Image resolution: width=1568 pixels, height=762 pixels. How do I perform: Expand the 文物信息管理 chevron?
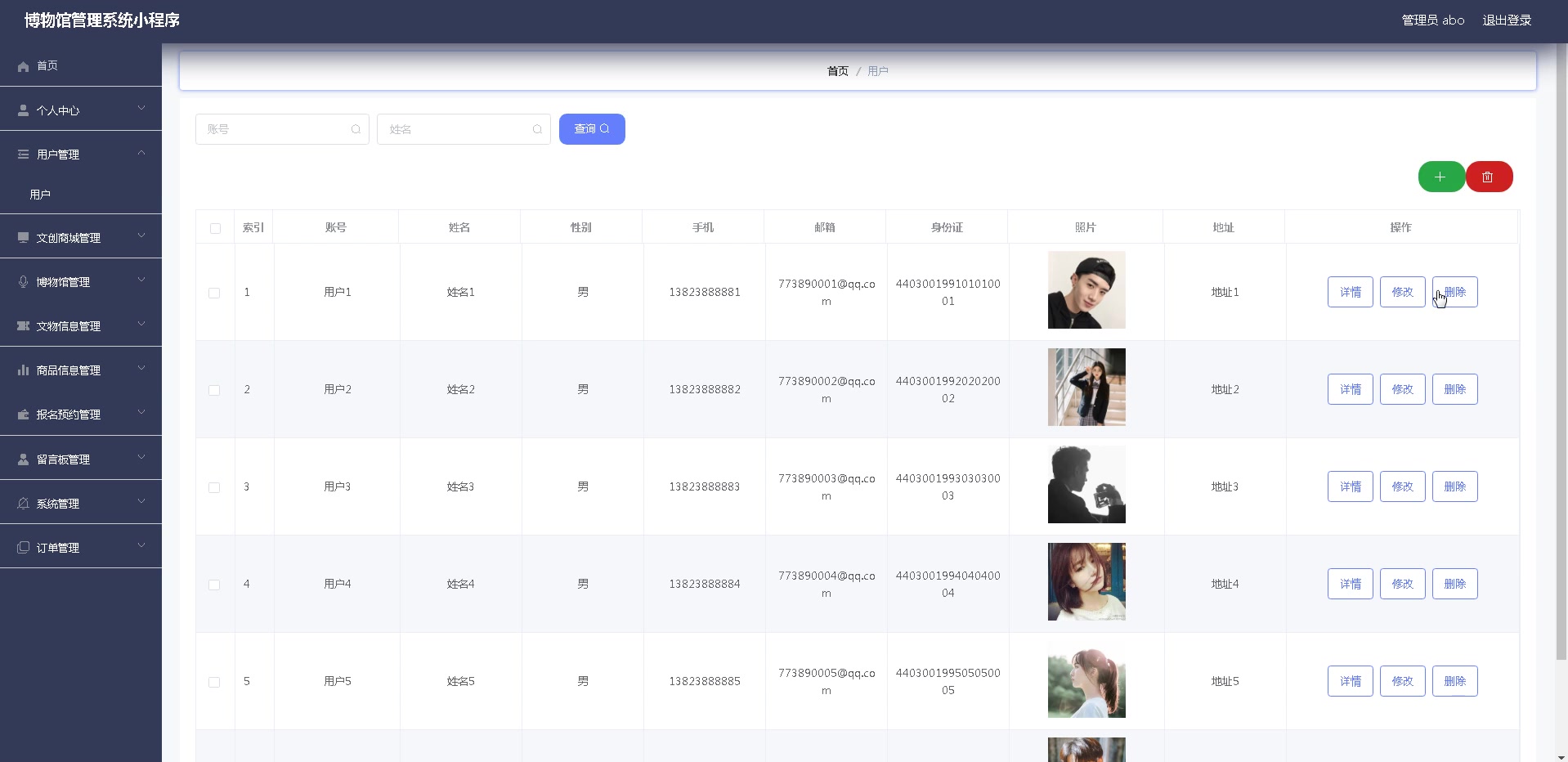pyautogui.click(x=141, y=325)
